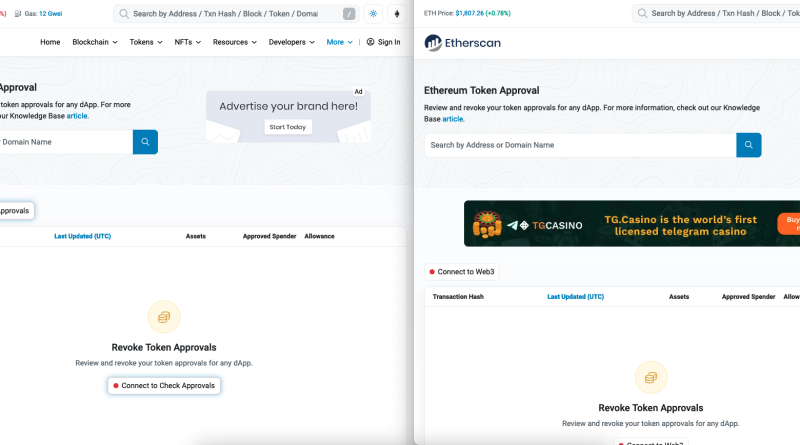Image resolution: width=800 pixels, height=445 pixels.
Task: Click the Etherscan logo in right window
Action: pos(462,43)
